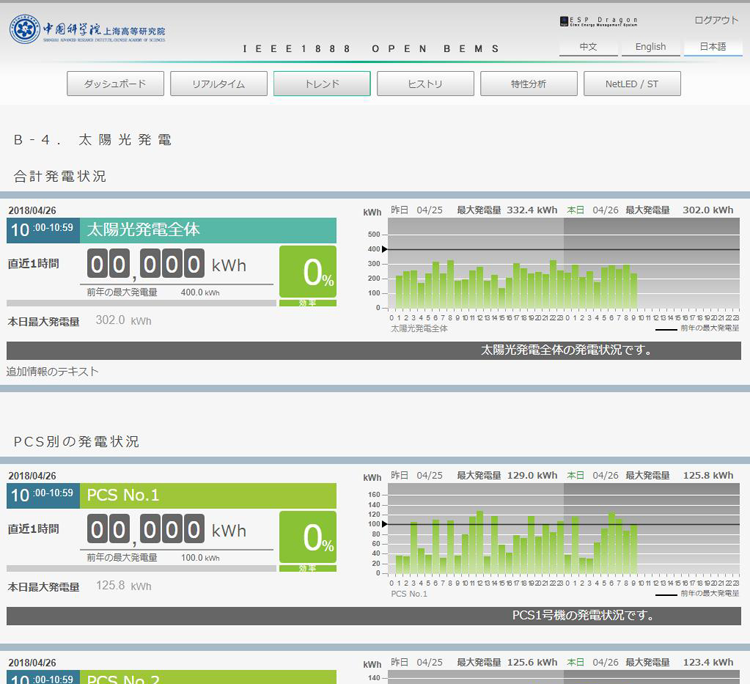The width and height of the screenshot is (750, 684).
Task: Click the 追加情報のテキスト text
Action: click(x=53, y=371)
